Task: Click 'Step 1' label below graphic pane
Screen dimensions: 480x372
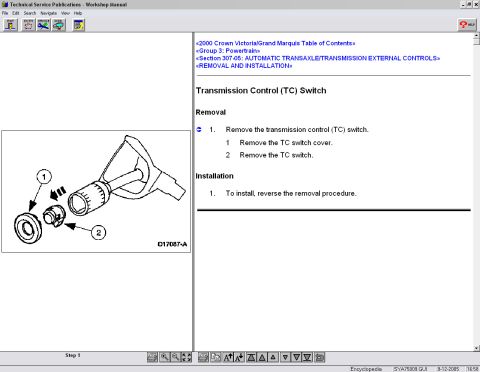Action: pyautogui.click(x=73, y=355)
